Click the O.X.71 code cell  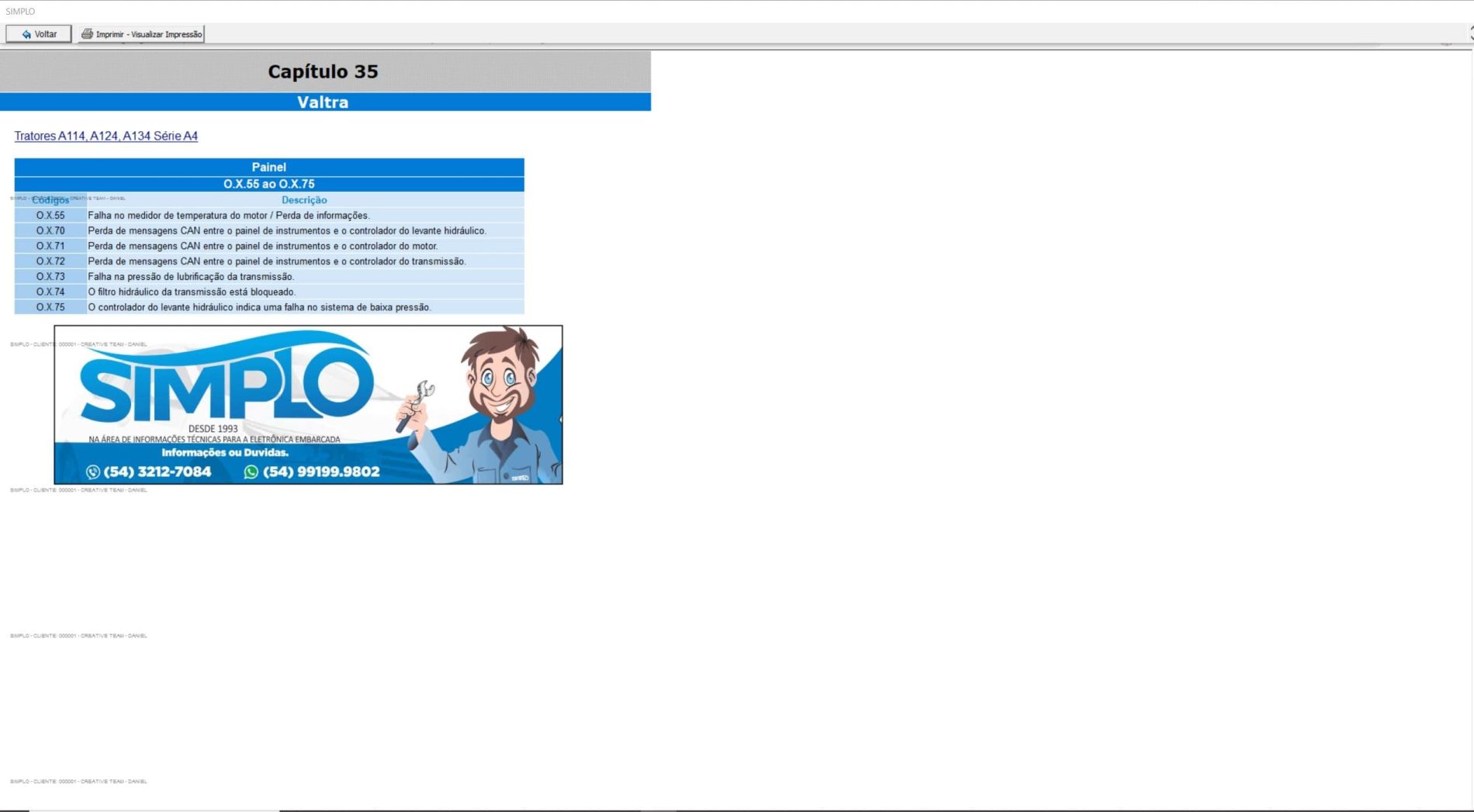click(50, 246)
